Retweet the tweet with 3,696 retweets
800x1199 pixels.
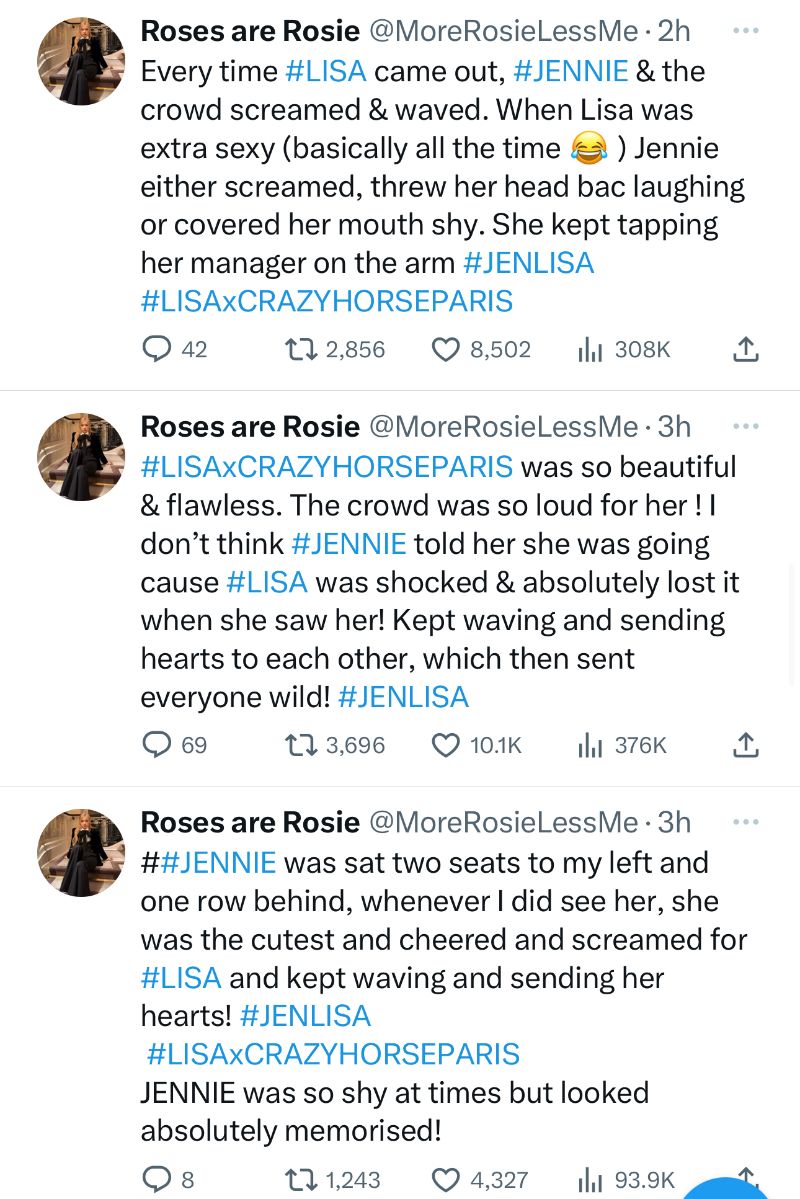tap(298, 745)
